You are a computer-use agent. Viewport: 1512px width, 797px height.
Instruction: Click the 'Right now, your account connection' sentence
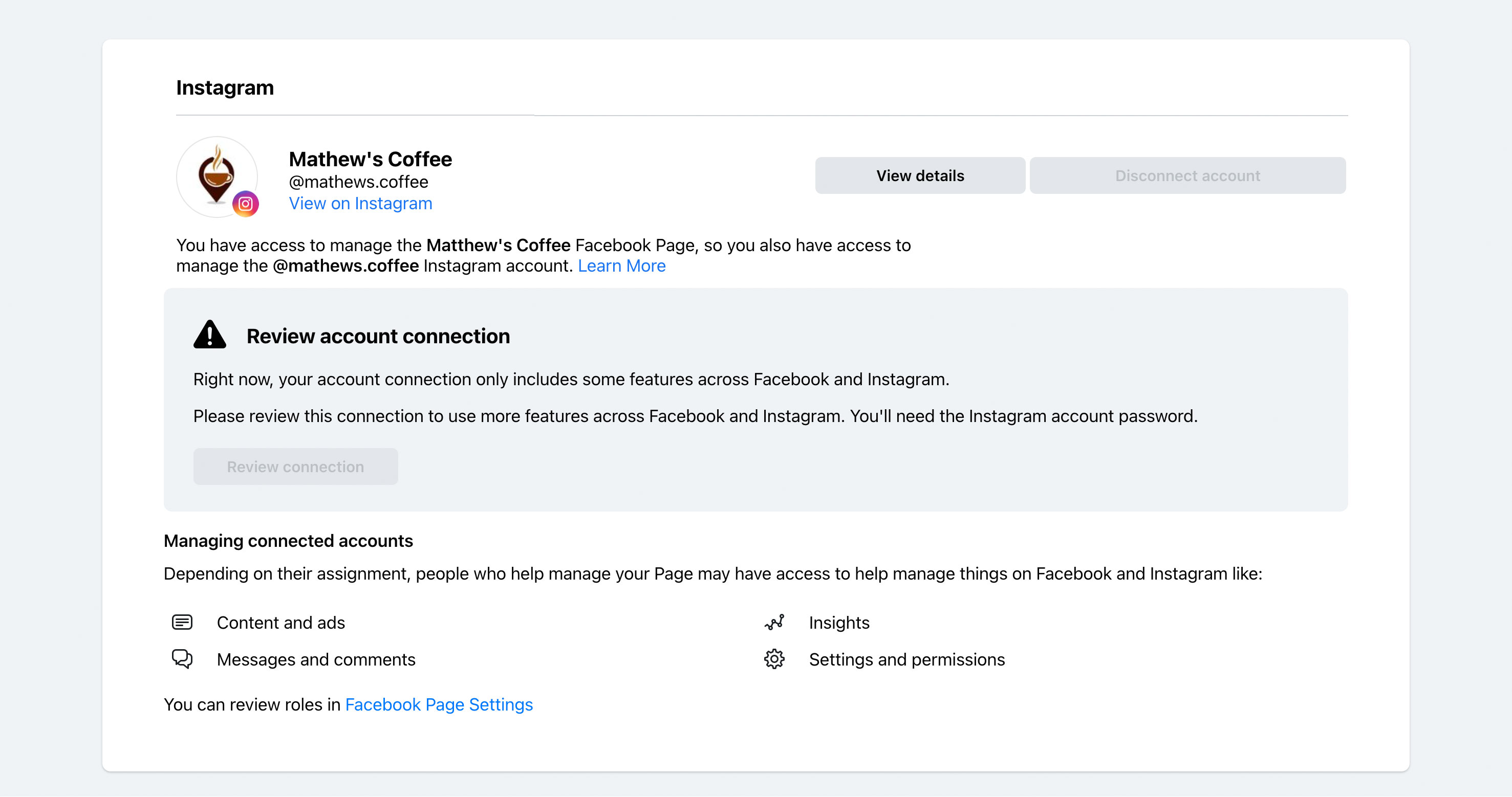(x=571, y=380)
